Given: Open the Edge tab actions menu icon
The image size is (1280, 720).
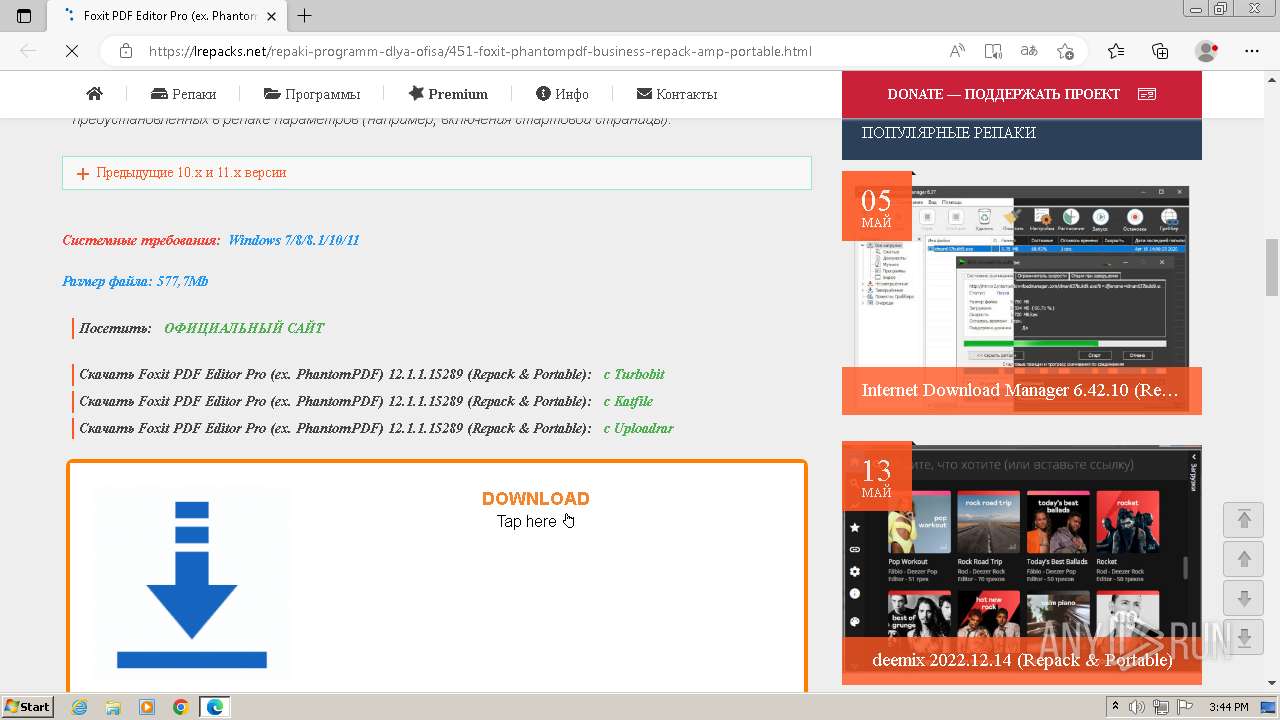Looking at the screenshot, I should (24, 16).
